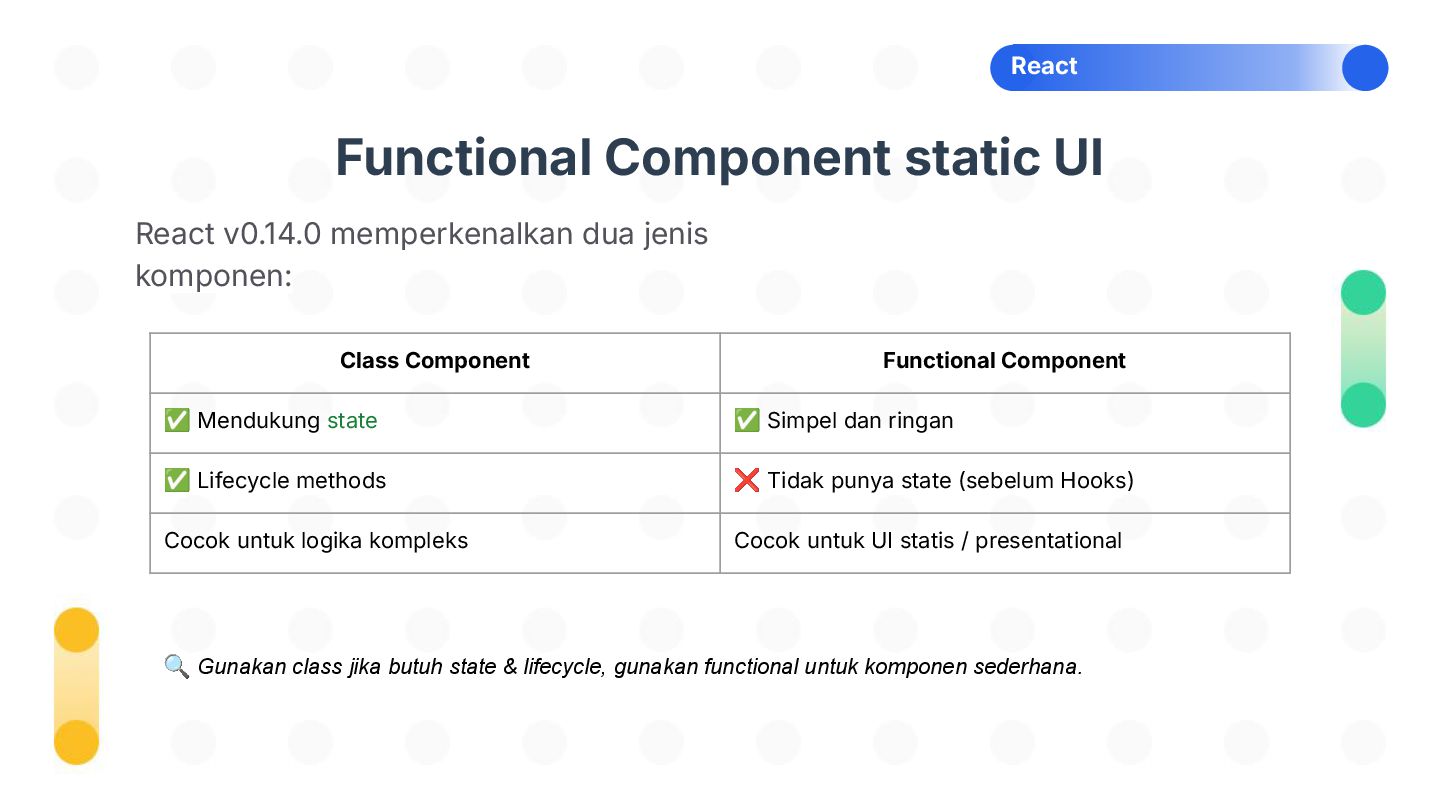Click the React label in blue badge
This screenshot has height=810, width=1440.
[1044, 66]
